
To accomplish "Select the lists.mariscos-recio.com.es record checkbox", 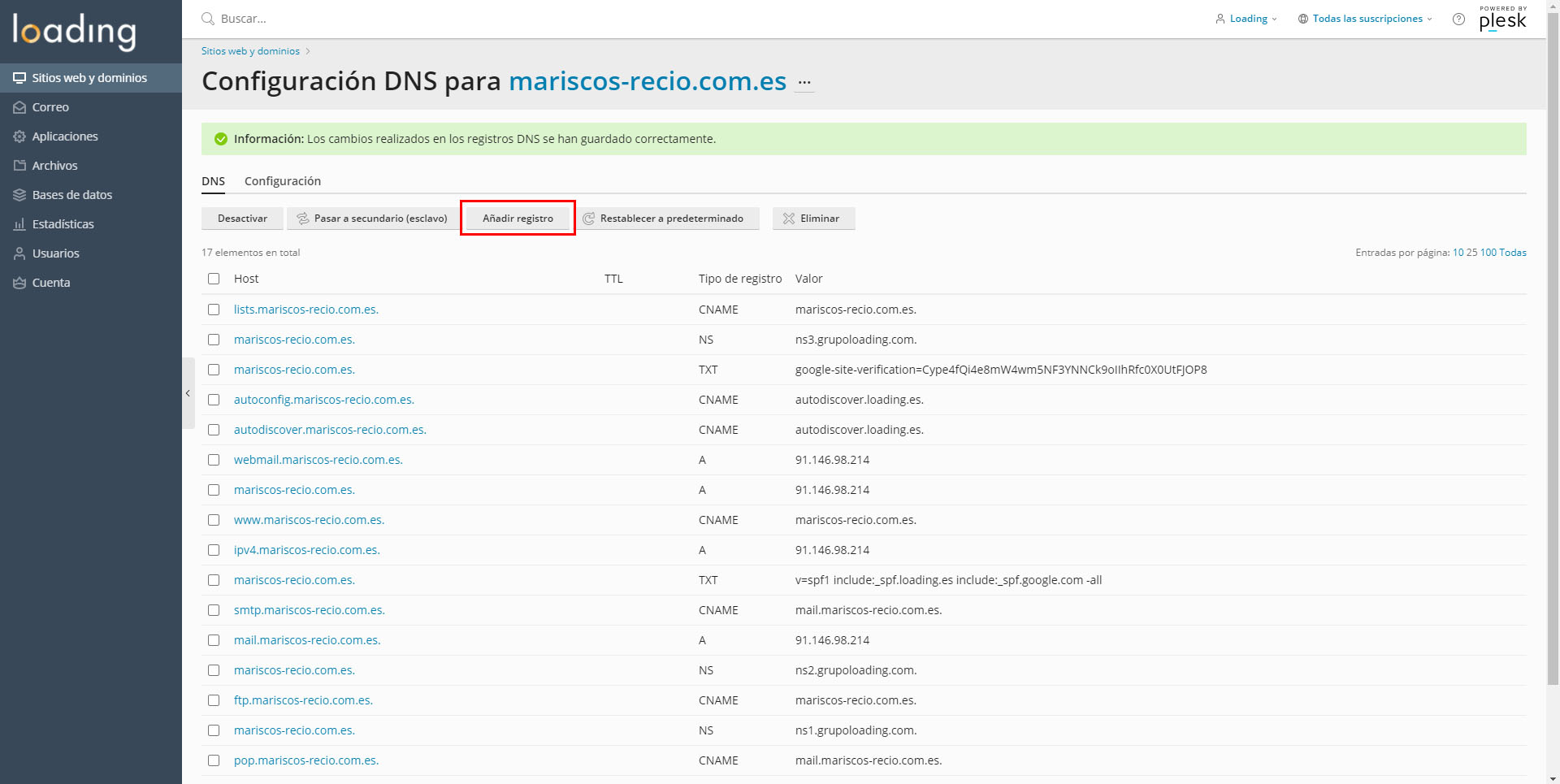I will pyautogui.click(x=214, y=310).
